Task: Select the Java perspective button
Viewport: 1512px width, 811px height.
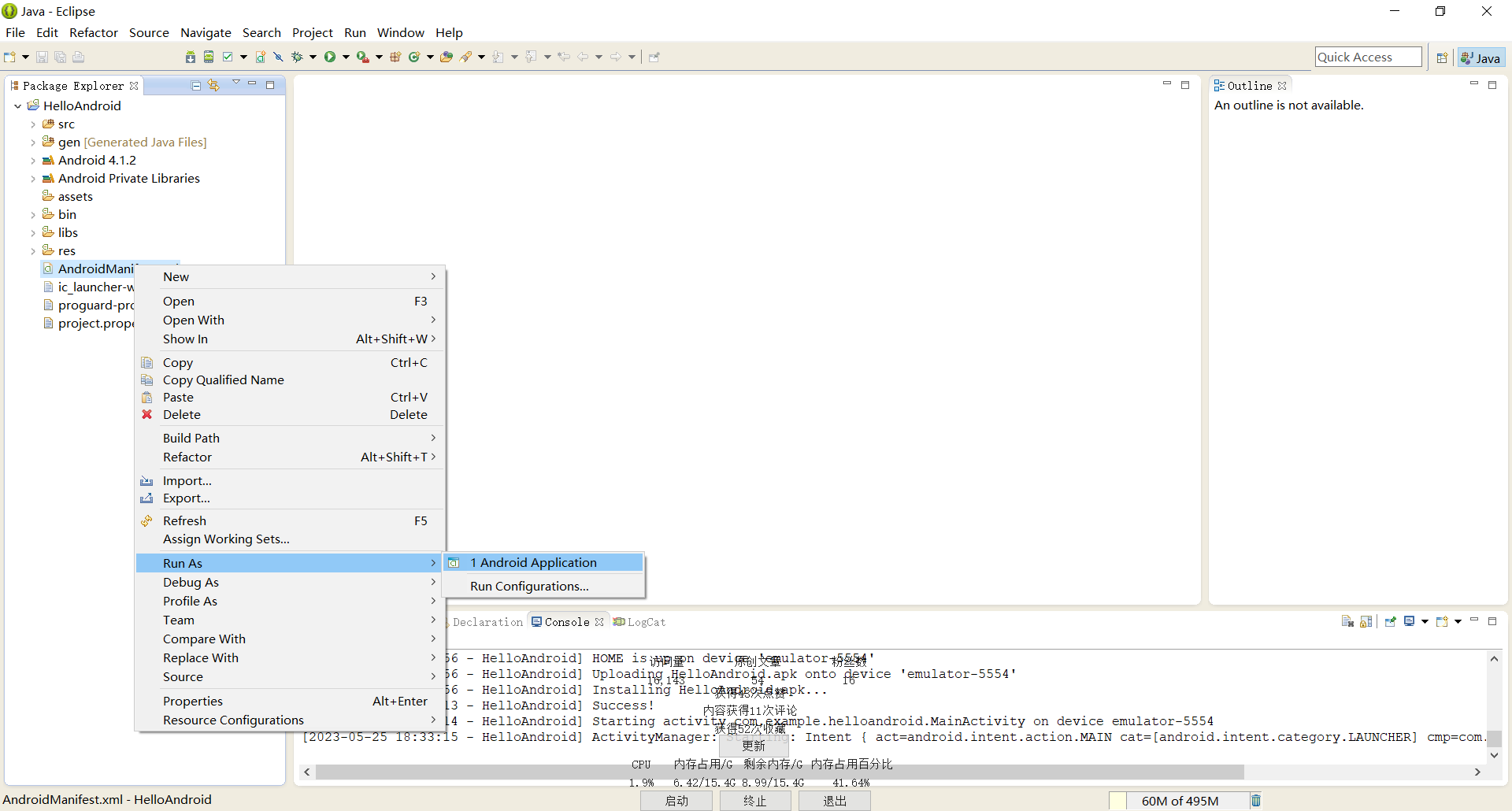Action: pyautogui.click(x=1481, y=57)
